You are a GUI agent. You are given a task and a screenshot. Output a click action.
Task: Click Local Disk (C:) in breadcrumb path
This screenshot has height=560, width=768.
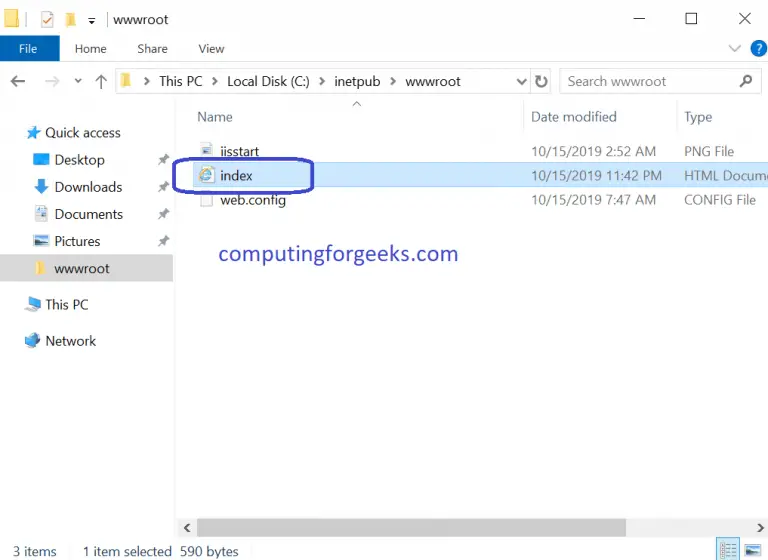click(268, 81)
